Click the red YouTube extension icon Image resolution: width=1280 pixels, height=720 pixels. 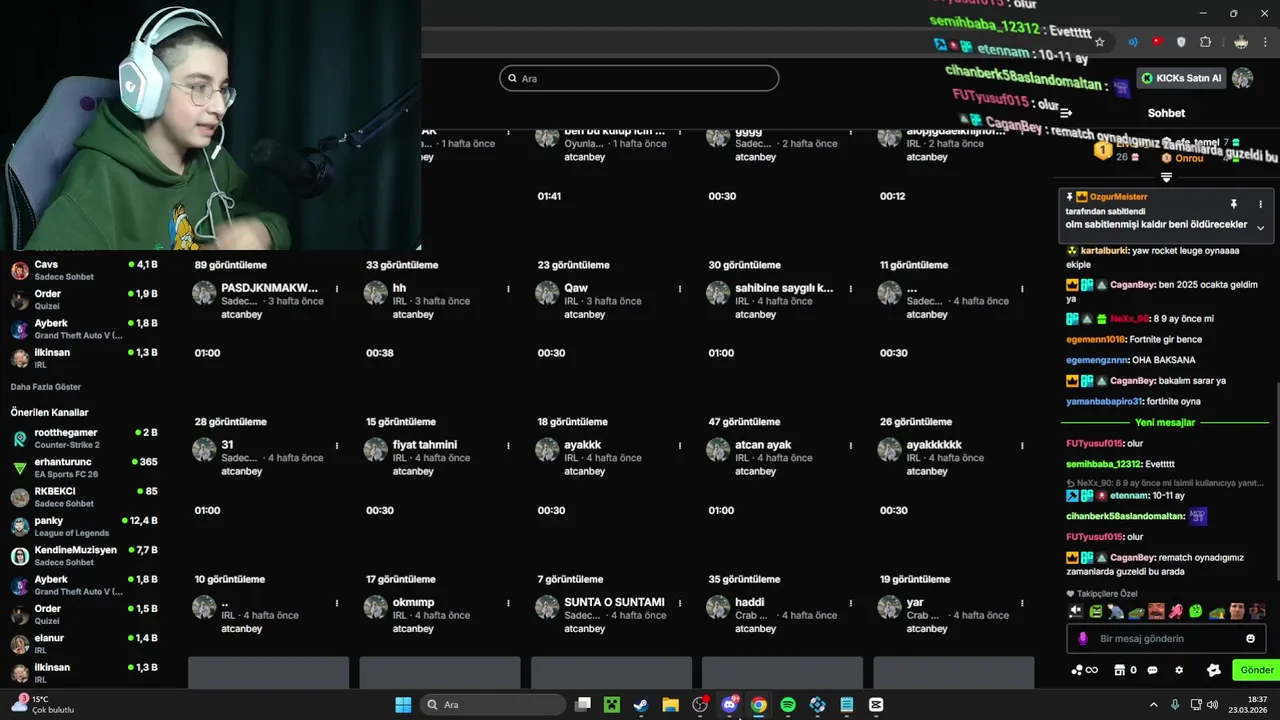click(1157, 42)
